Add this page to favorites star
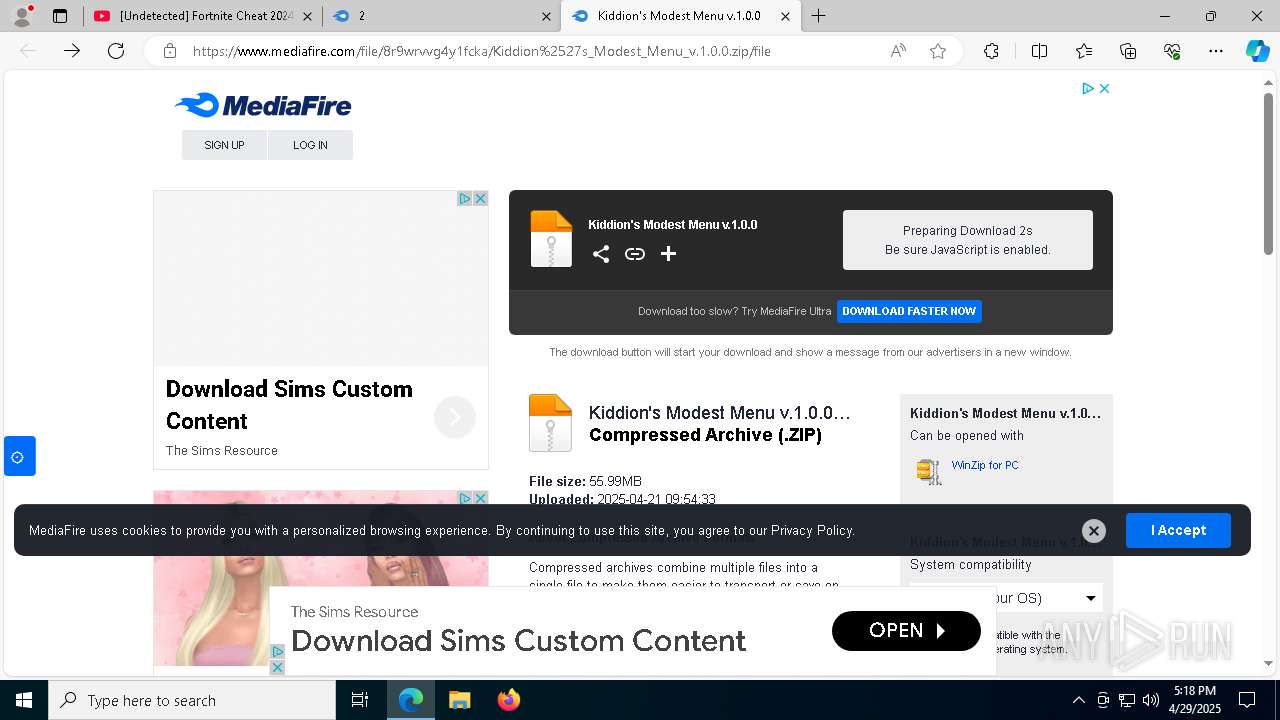 click(938, 51)
